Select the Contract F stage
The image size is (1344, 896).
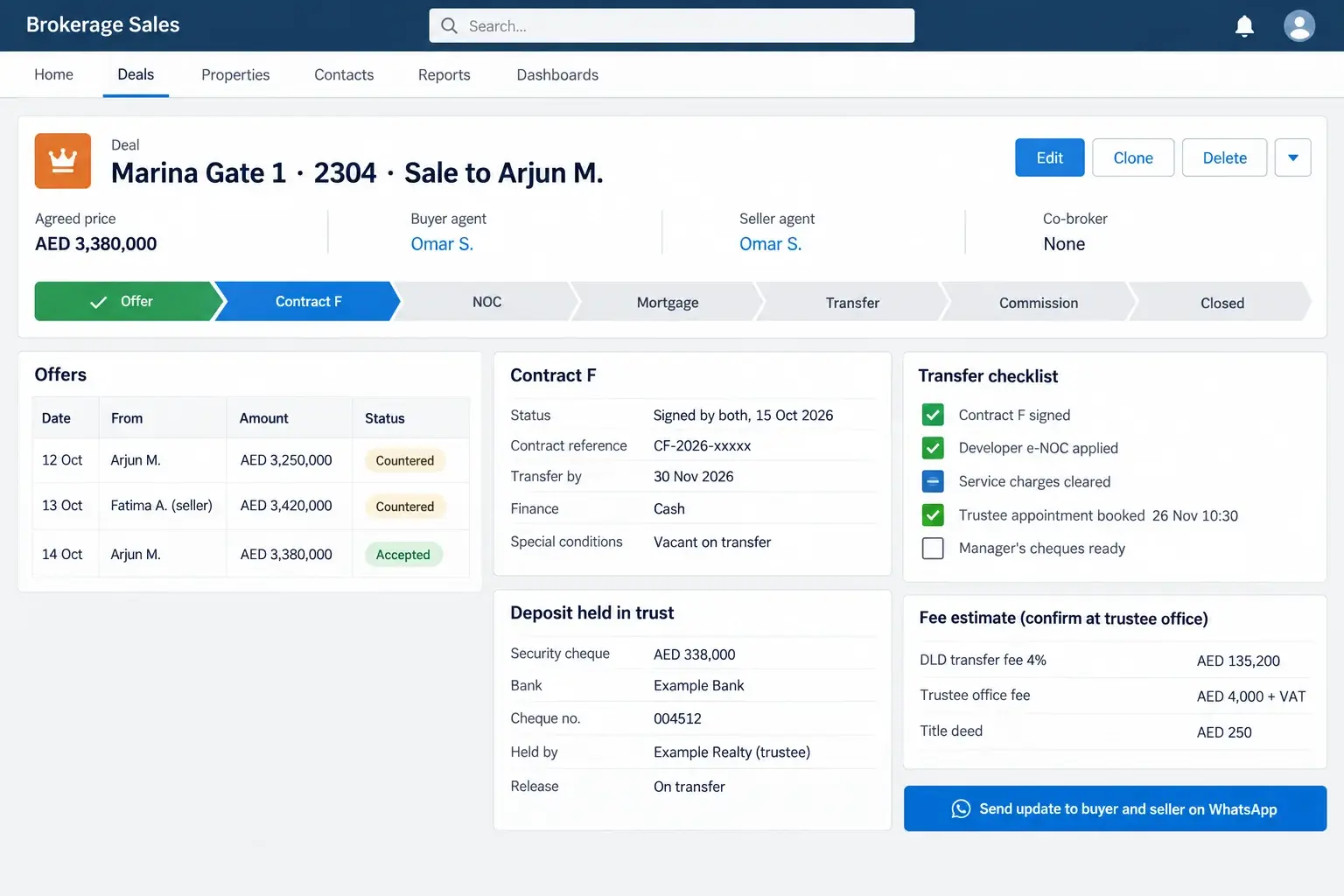[x=308, y=301]
